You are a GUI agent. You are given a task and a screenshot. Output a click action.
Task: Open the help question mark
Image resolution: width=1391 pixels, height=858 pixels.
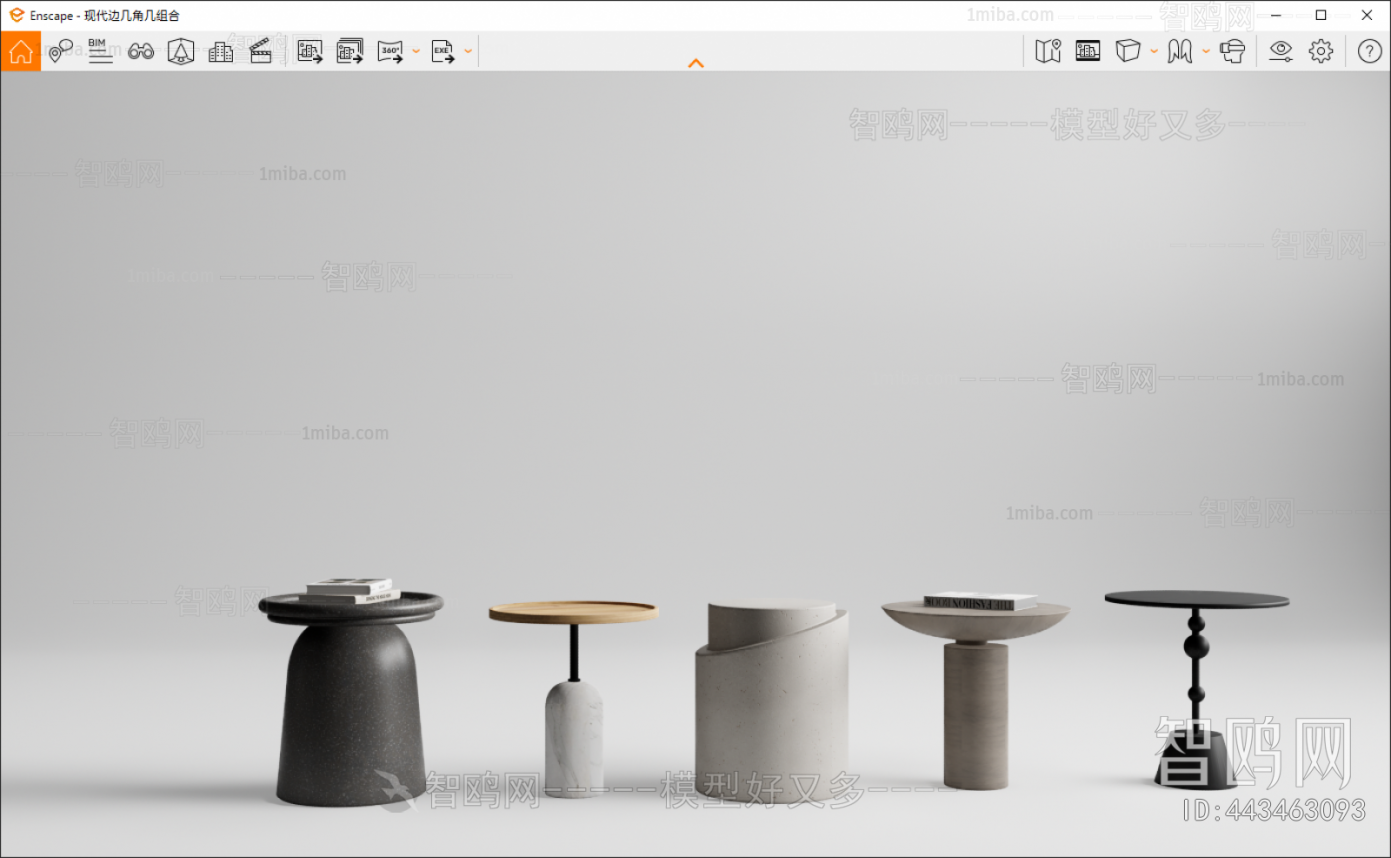click(1370, 51)
